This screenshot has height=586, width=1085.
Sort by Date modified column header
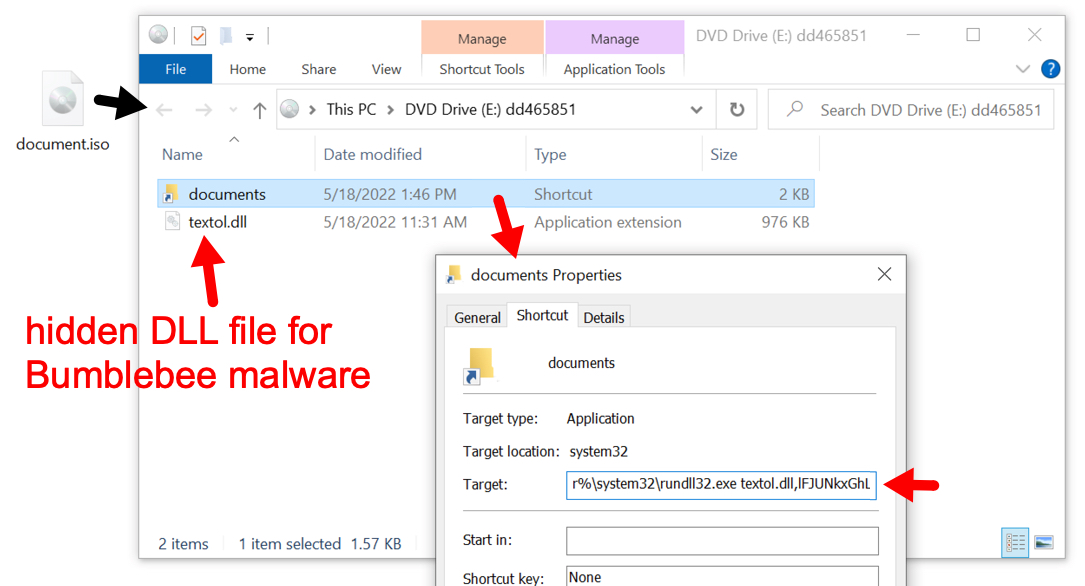pos(372,154)
